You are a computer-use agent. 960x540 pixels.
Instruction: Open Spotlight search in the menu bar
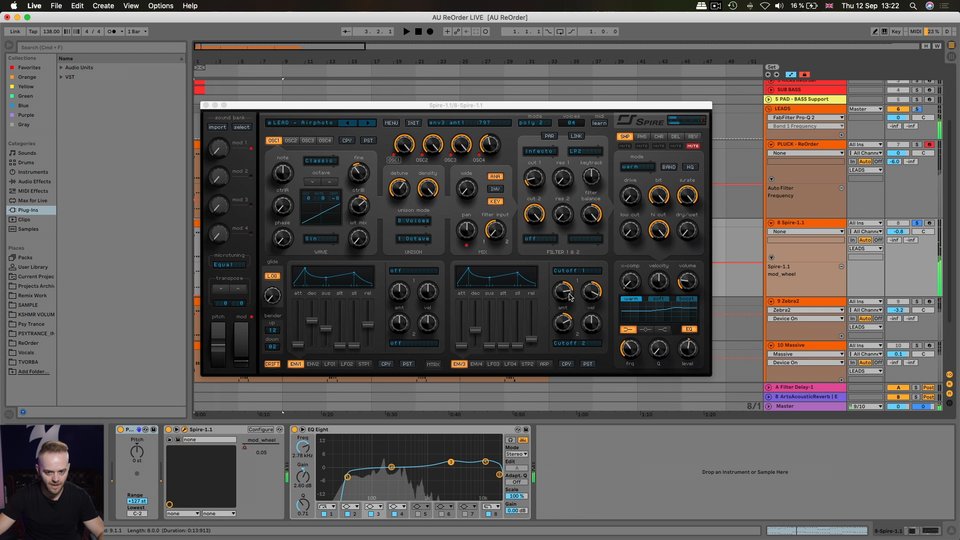tap(913, 6)
